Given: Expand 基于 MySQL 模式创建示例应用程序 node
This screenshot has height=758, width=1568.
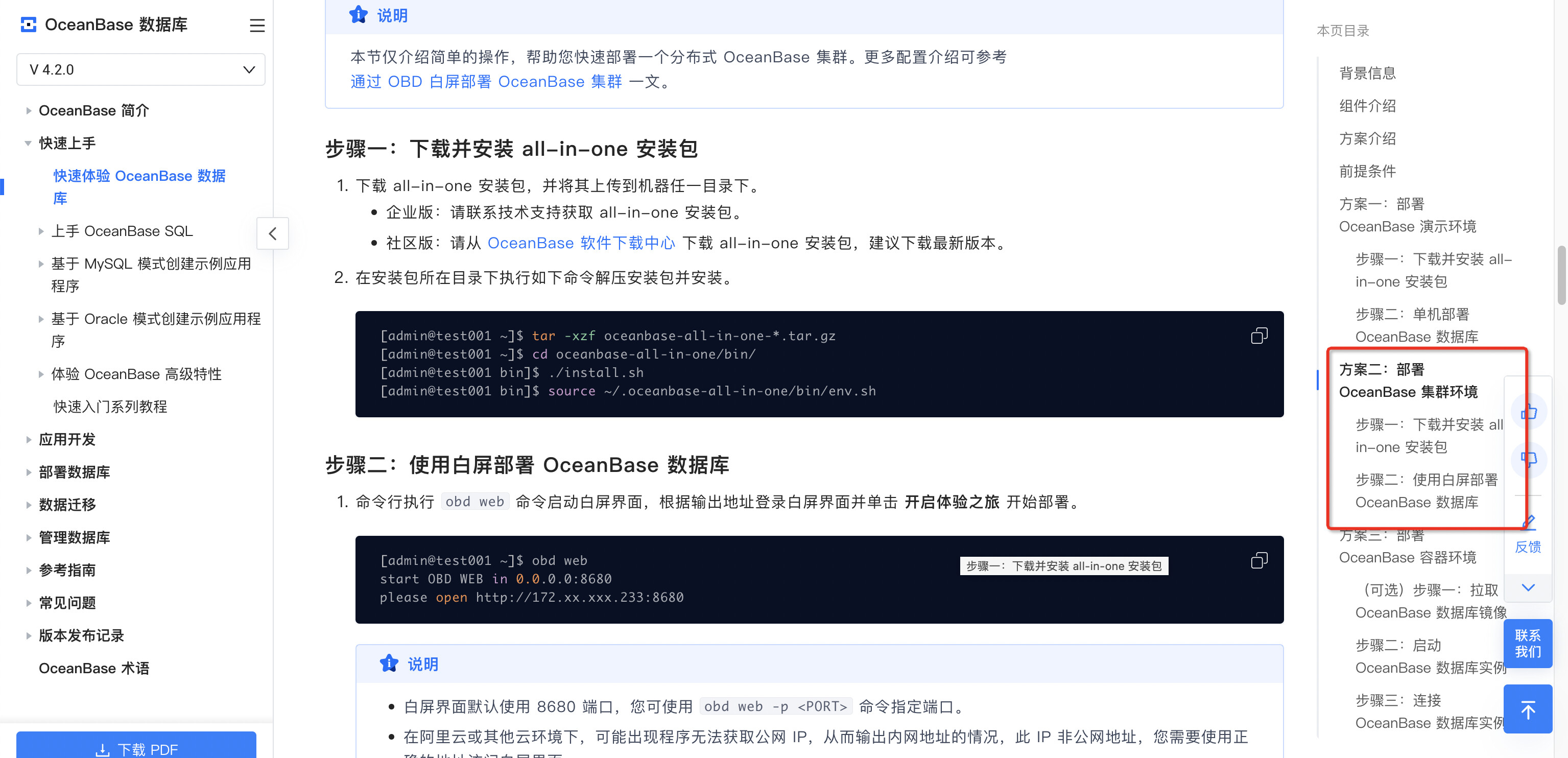Looking at the screenshot, I should click(41, 264).
